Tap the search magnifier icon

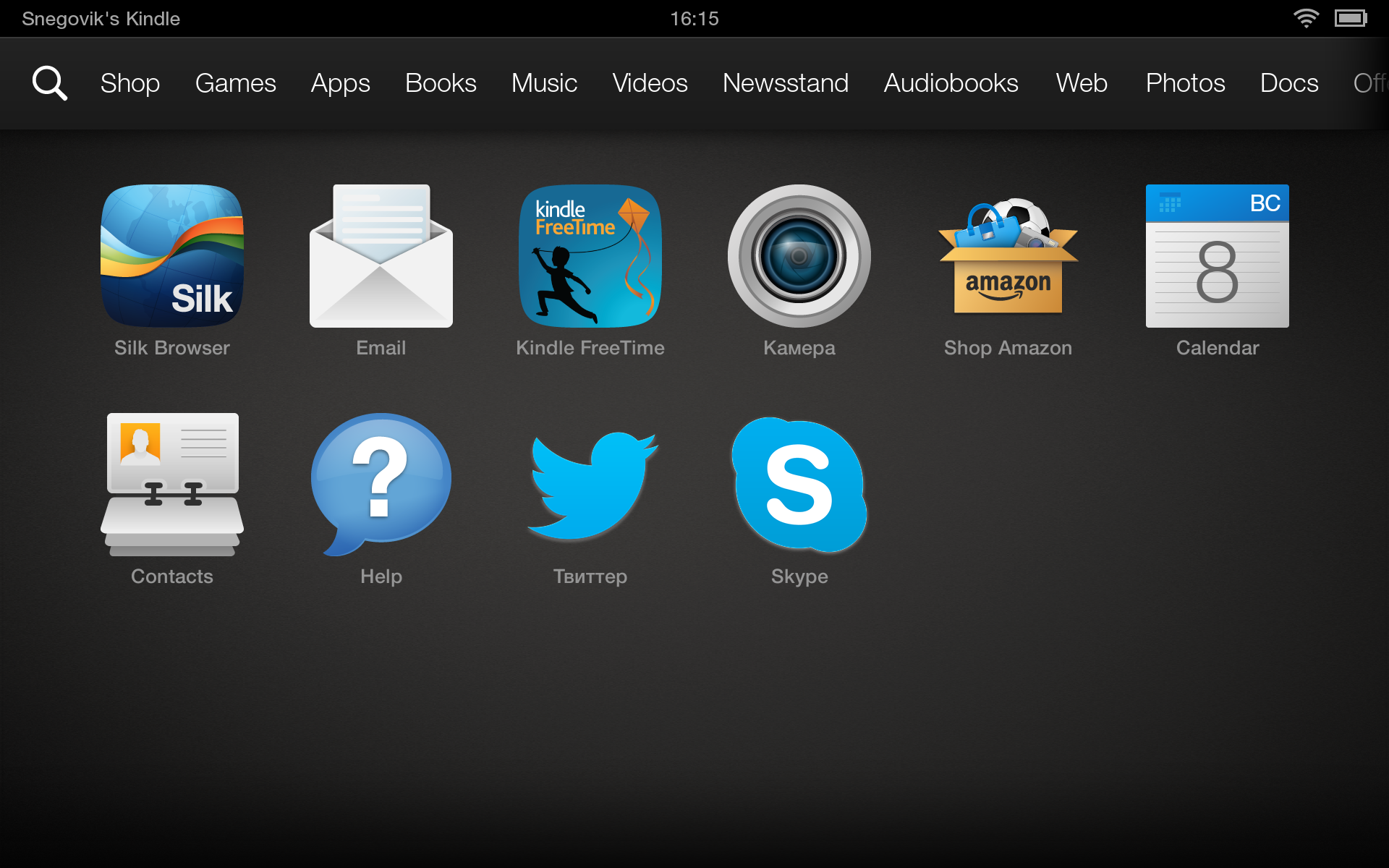[x=49, y=83]
